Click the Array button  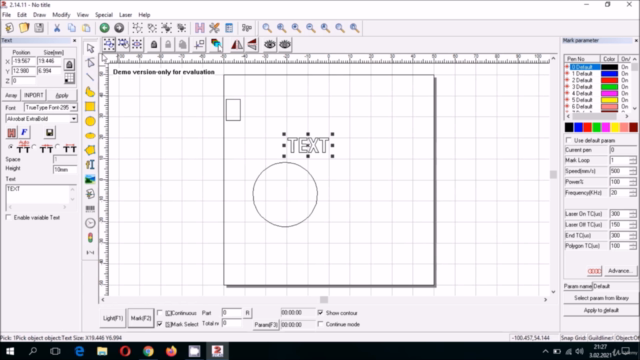11,95
